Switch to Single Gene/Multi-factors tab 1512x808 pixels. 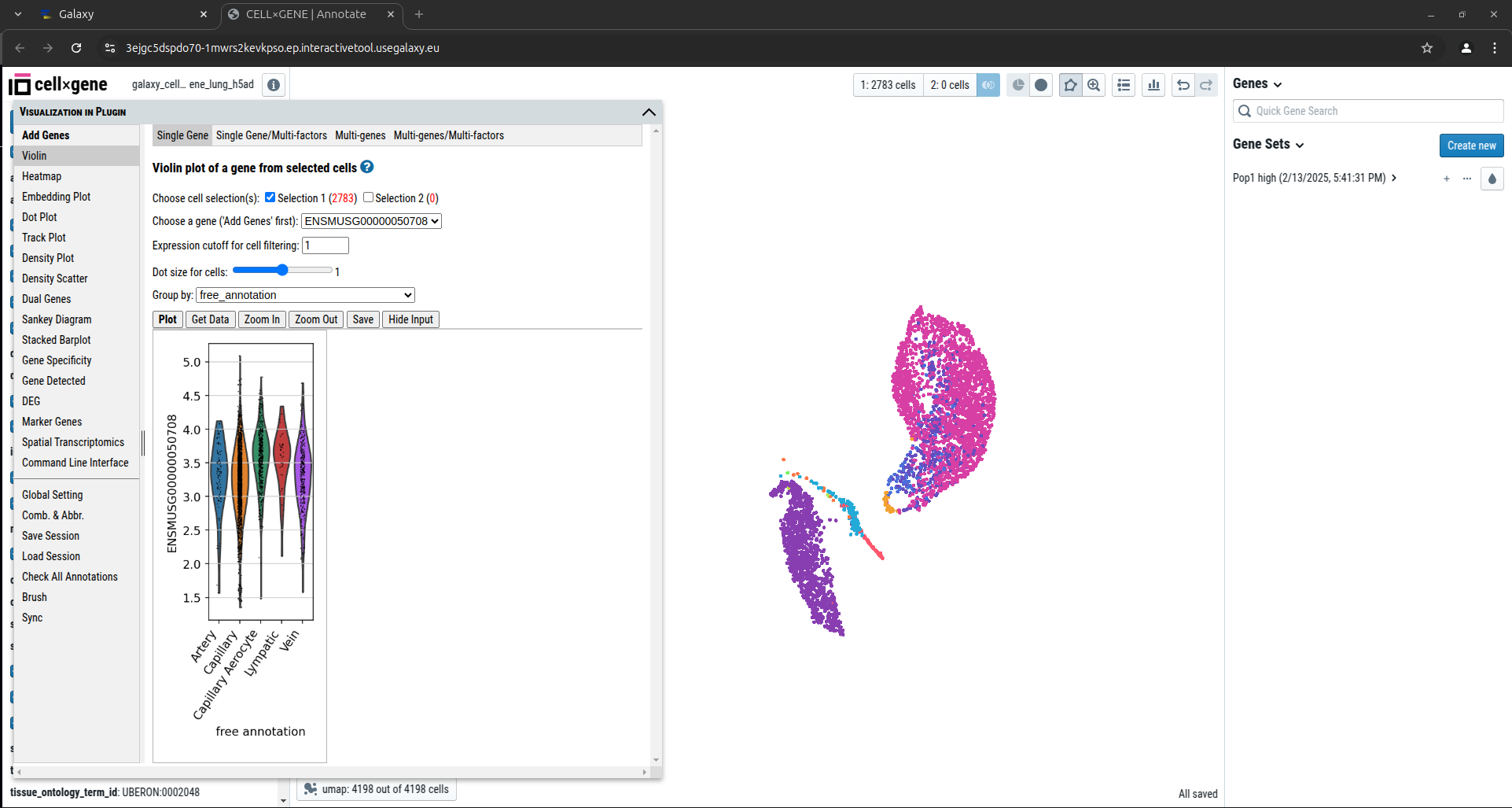coord(271,135)
